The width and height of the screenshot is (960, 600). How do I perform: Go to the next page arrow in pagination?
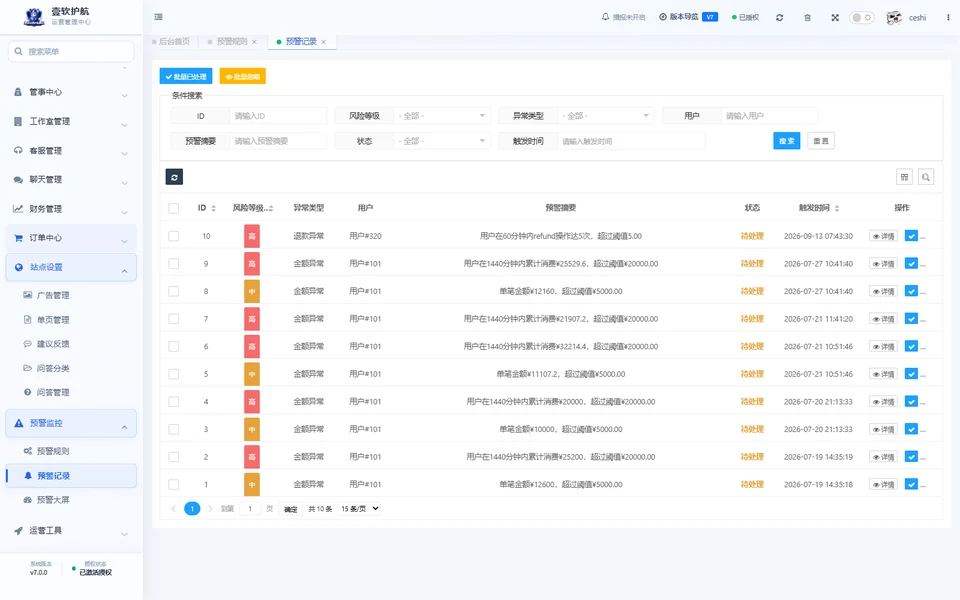click(x=210, y=509)
